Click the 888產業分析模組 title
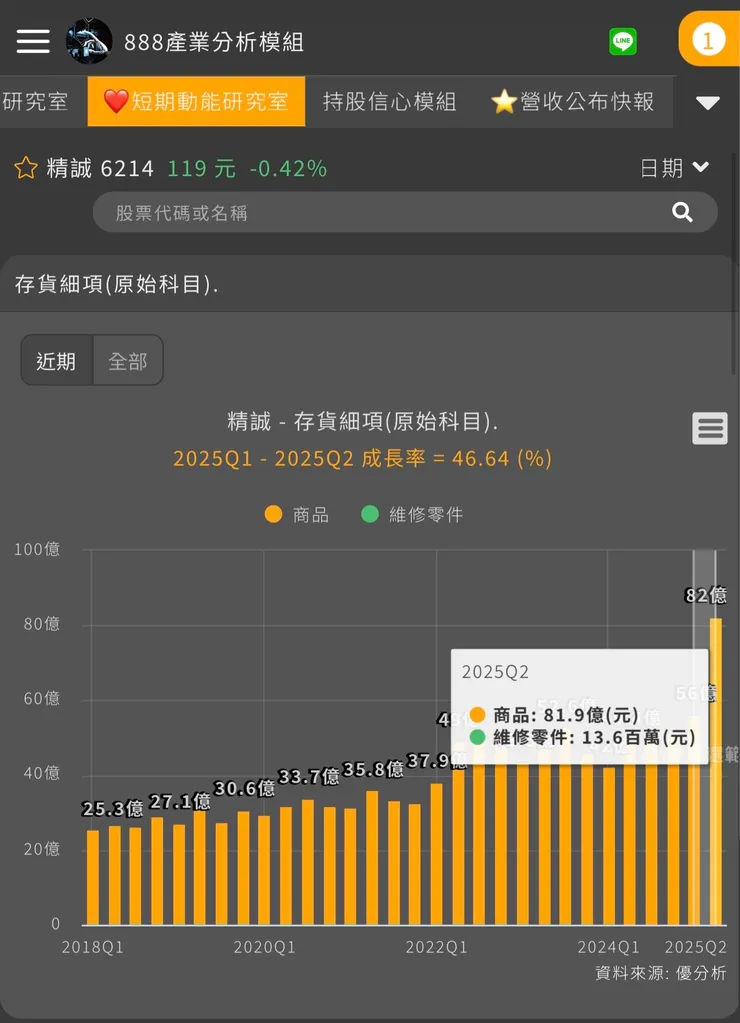The image size is (740, 1023). [x=214, y=42]
